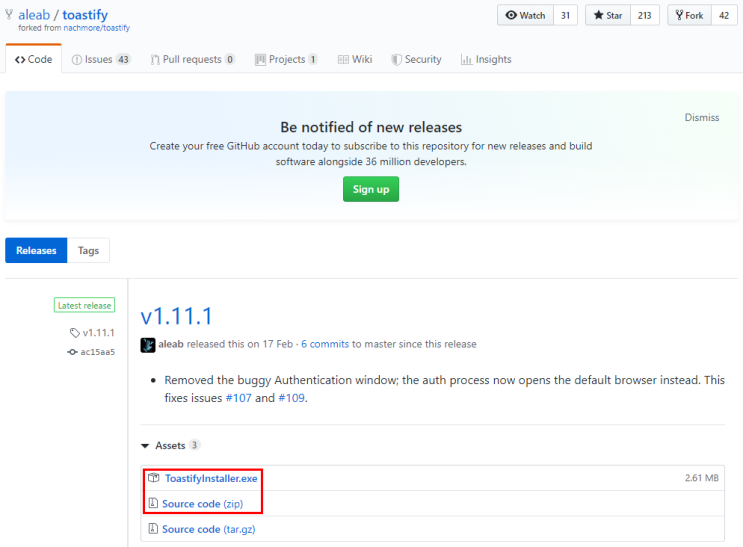The width and height of the screenshot is (743, 547).
Task: Click the tag icon next to v1.11.1
Action: pos(75,333)
